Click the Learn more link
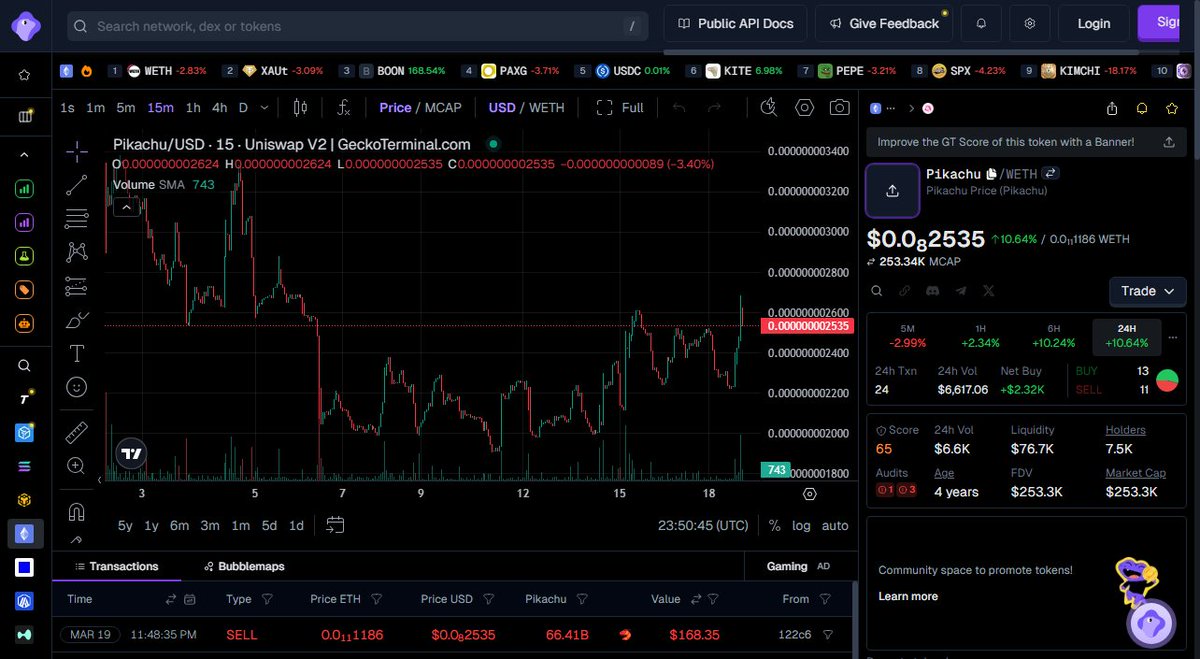This screenshot has height=659, width=1200. point(908,596)
